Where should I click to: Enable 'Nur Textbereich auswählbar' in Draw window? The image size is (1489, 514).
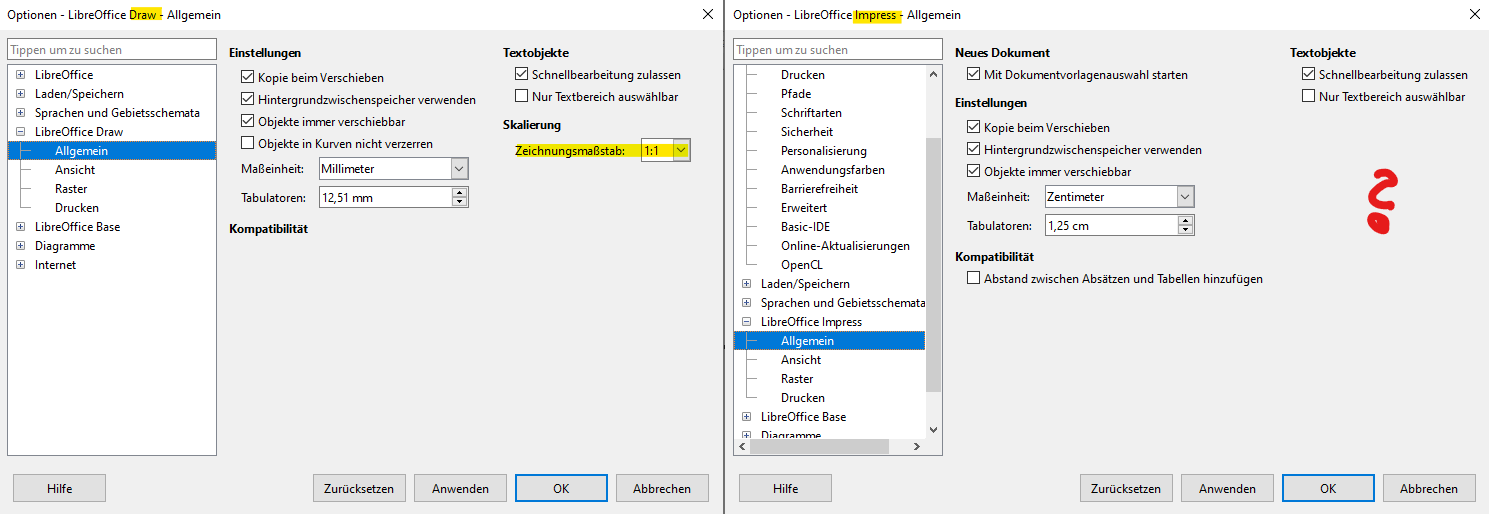[521, 96]
